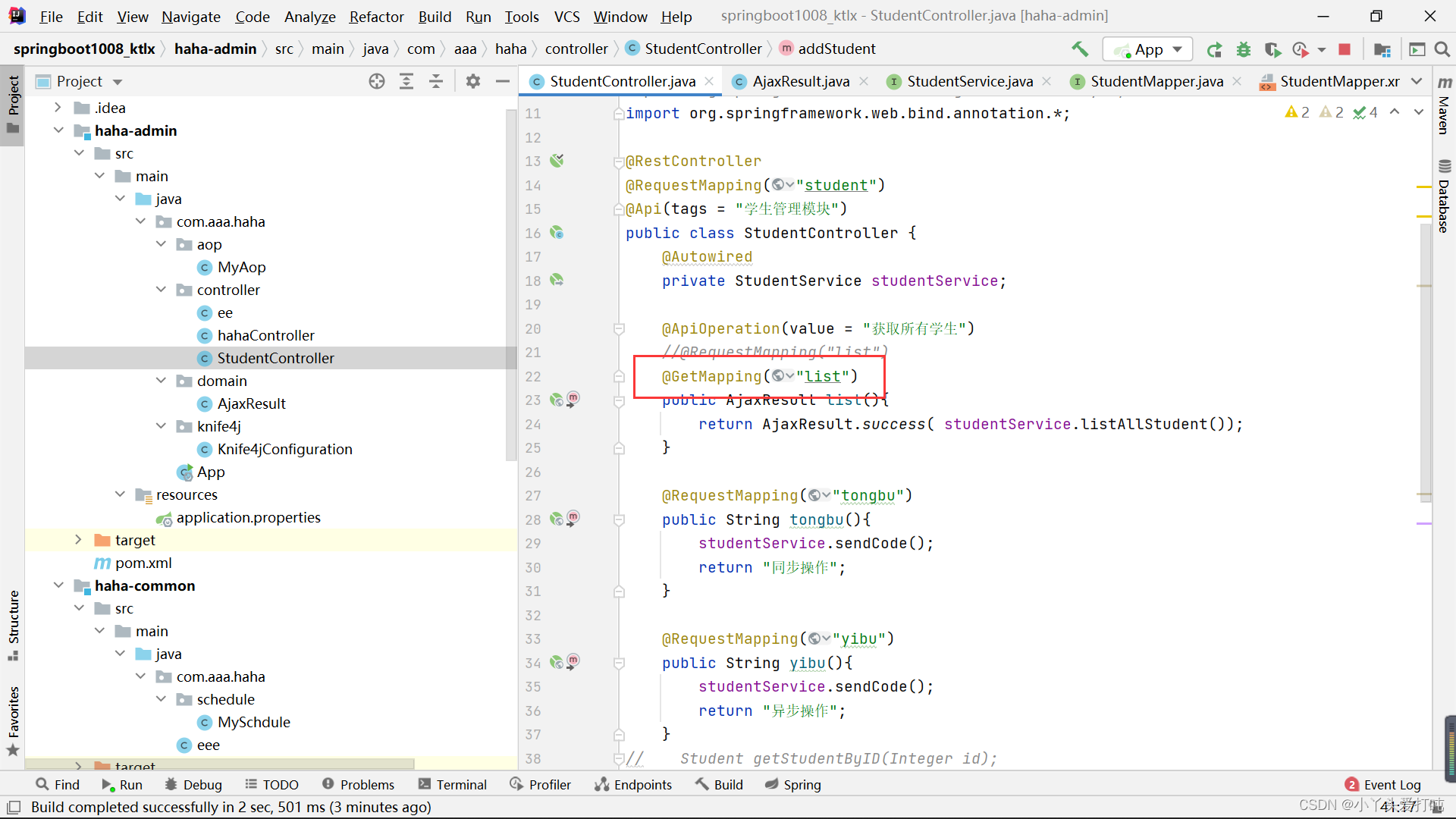Open profiler run options dropdown arrow
The height and width of the screenshot is (819, 1456).
[1322, 49]
